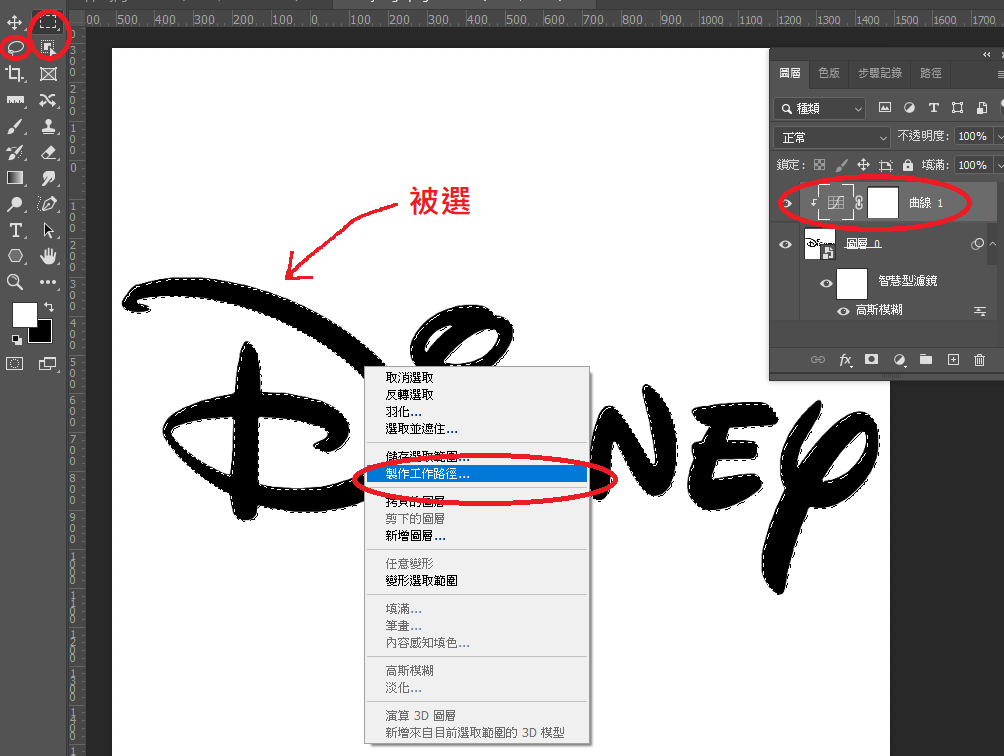Select the Object Selection tool

[x=48, y=47]
